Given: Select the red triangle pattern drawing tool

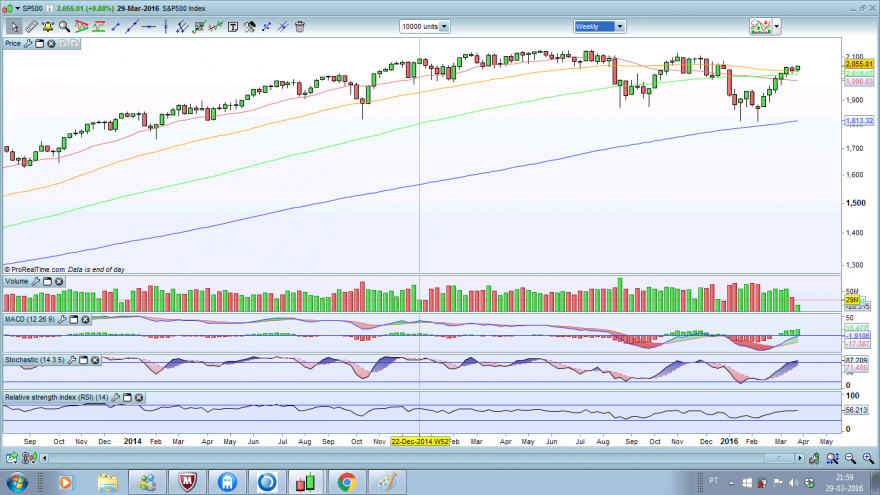Looking at the screenshot, I should [x=81, y=26].
